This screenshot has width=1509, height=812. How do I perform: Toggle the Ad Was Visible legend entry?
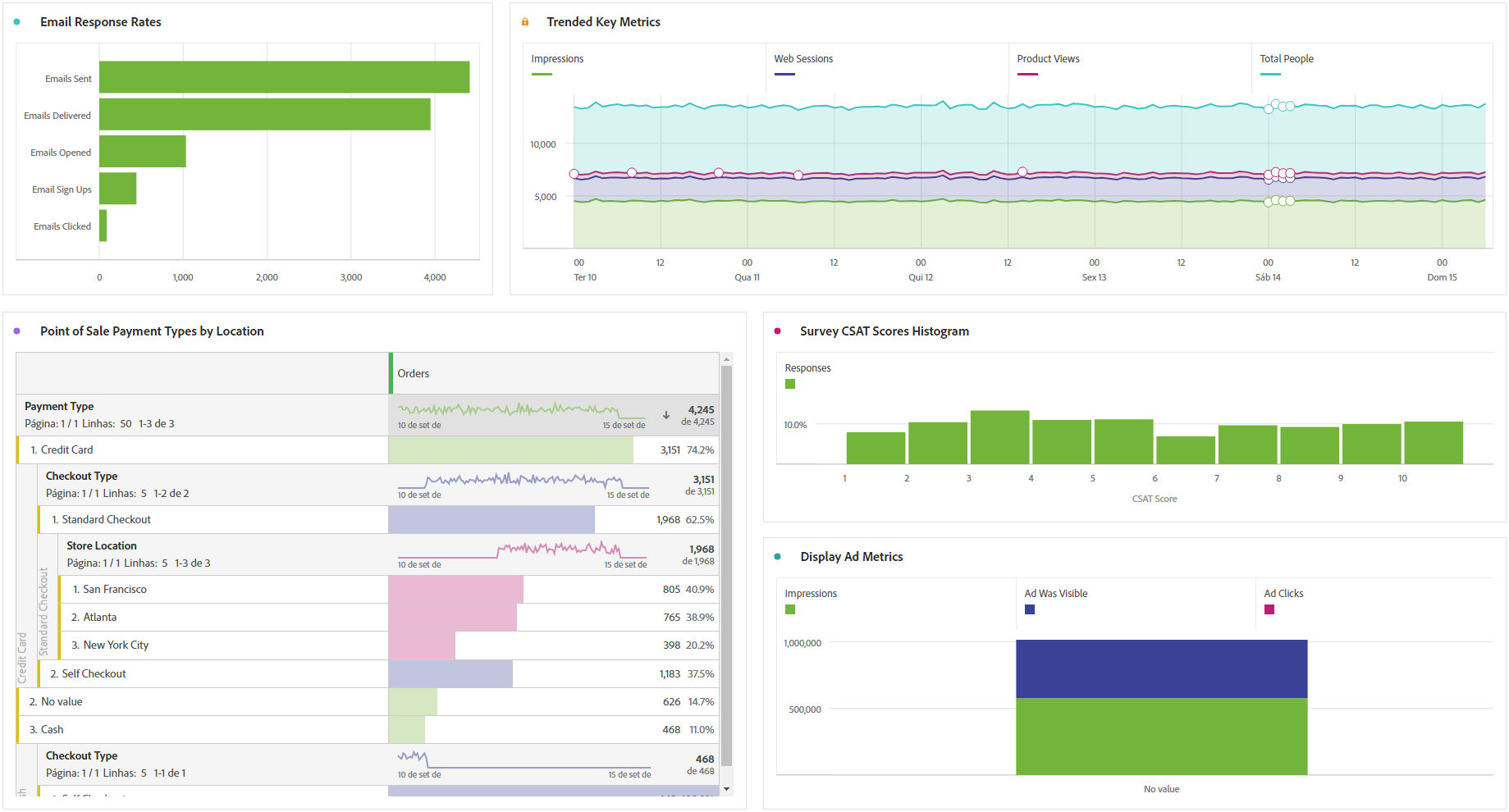click(x=1056, y=601)
